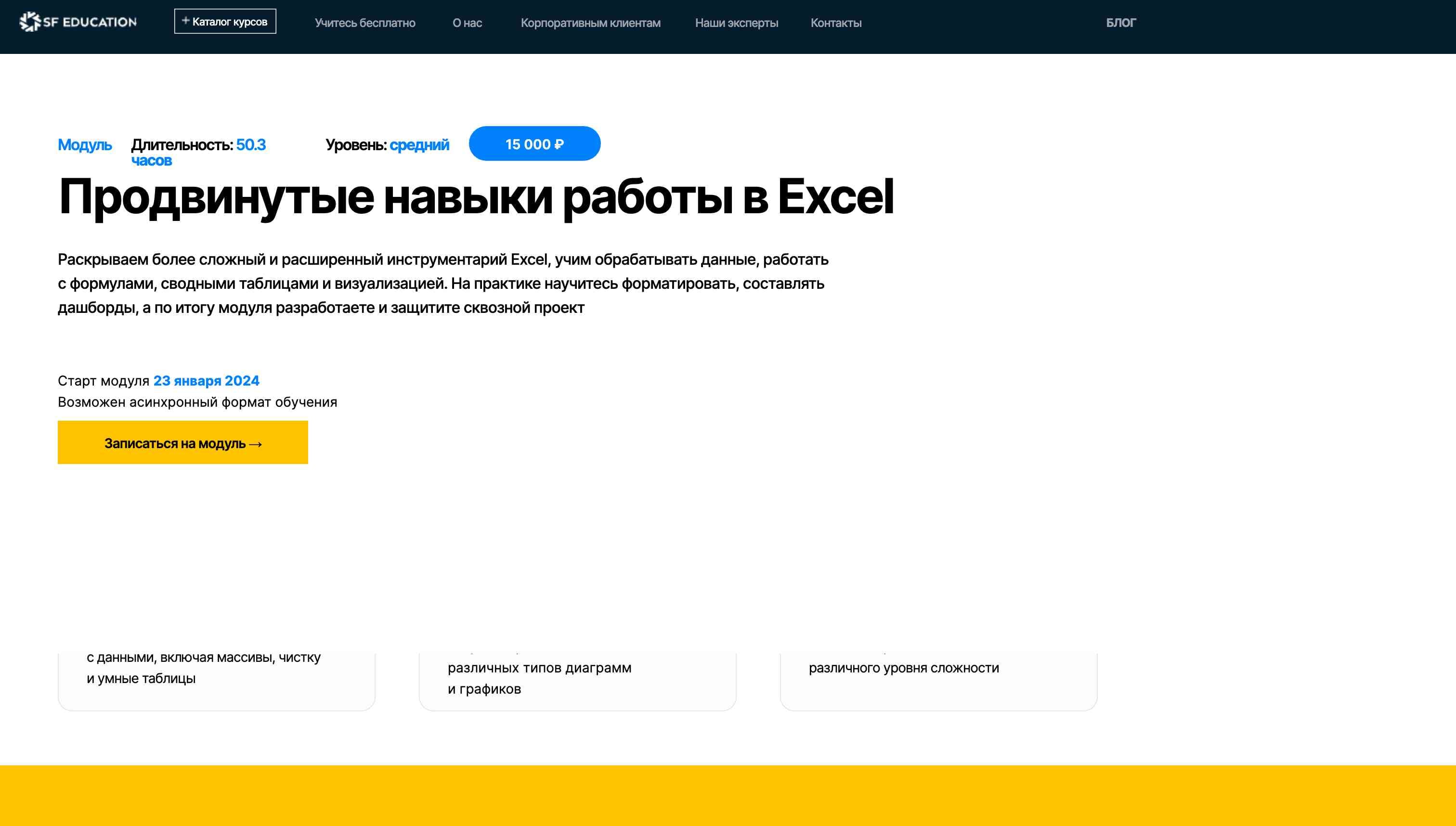
Task: Click the level value средний
Action: (419, 145)
